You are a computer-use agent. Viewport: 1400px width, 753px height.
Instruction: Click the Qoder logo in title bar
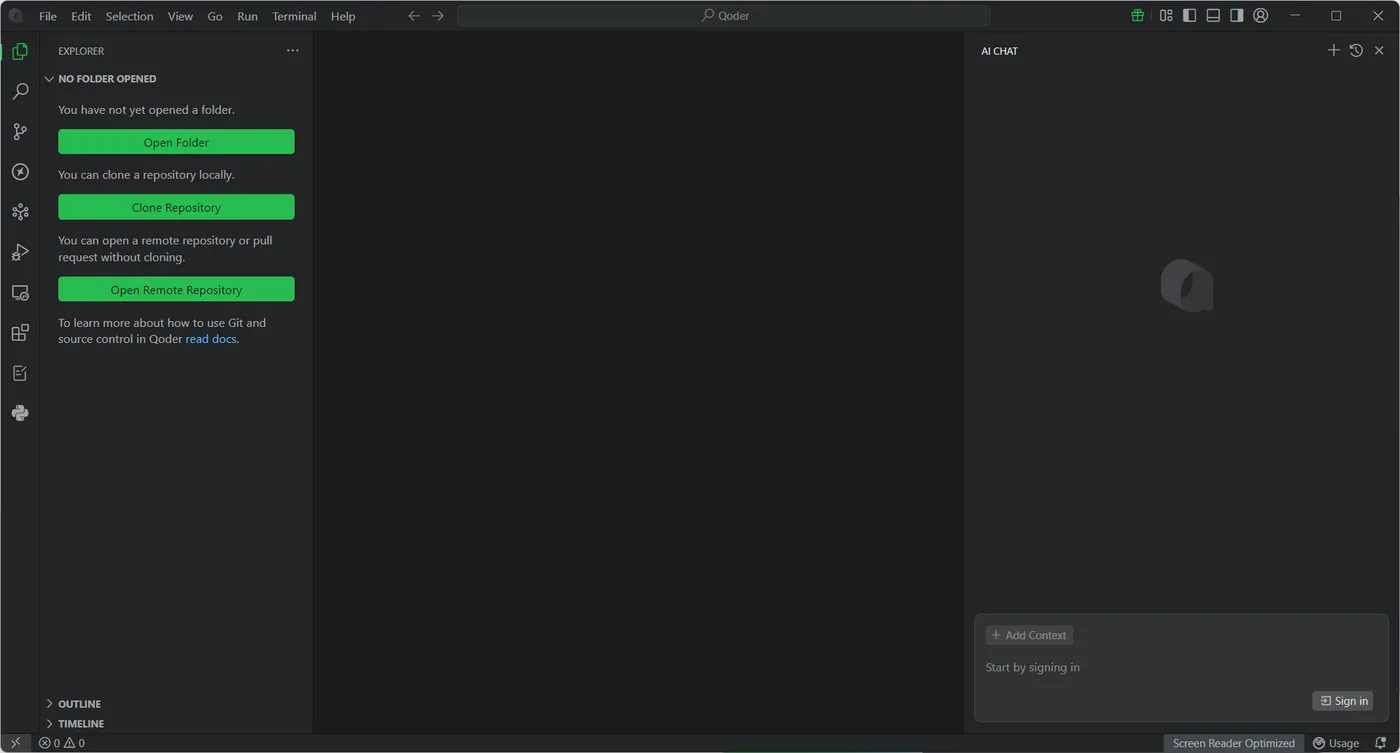tap(16, 16)
